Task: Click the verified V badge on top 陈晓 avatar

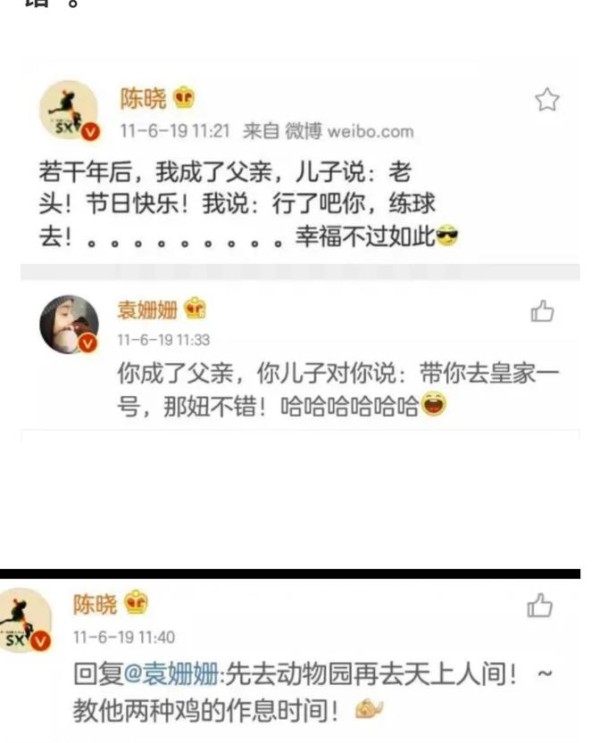Action: (90, 131)
